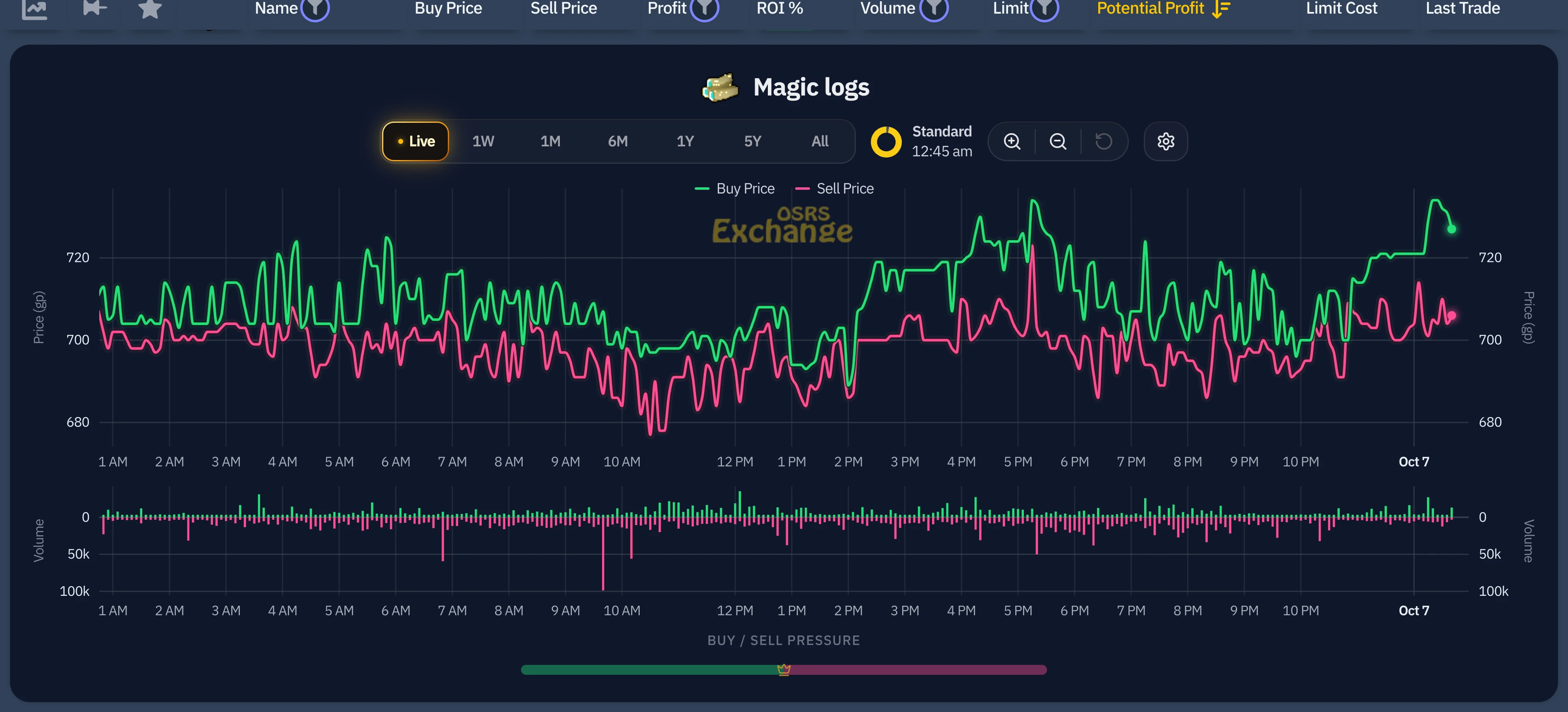Switch chart to 1M range

550,141
